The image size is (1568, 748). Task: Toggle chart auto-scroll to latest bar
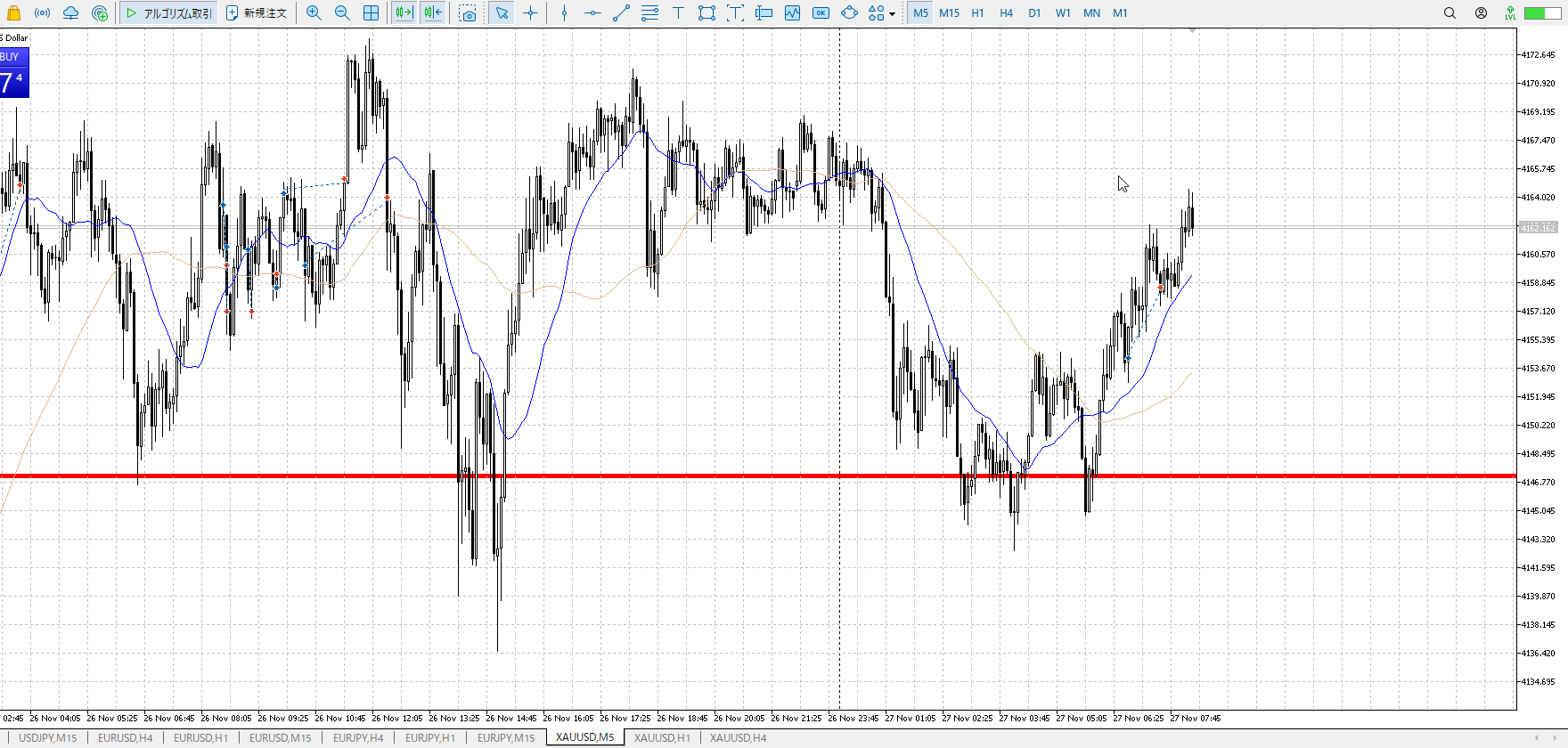(x=404, y=12)
